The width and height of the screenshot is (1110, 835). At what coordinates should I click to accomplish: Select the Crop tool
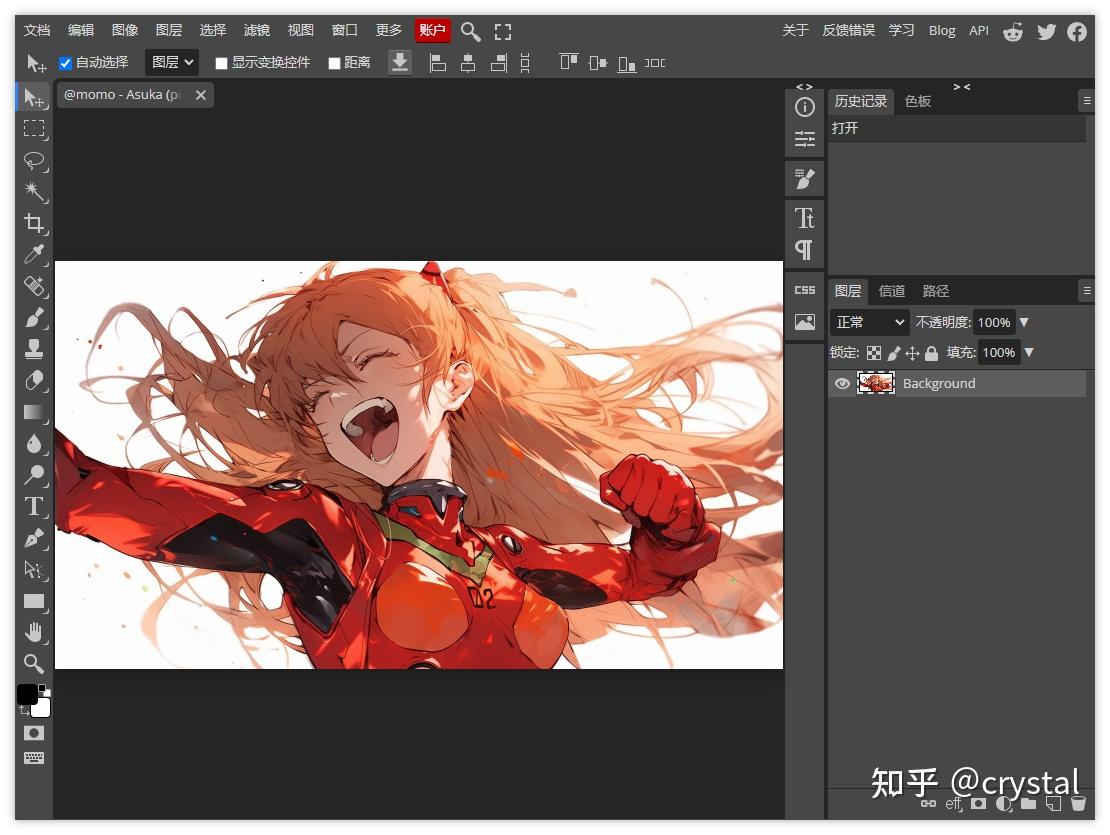[x=33, y=223]
